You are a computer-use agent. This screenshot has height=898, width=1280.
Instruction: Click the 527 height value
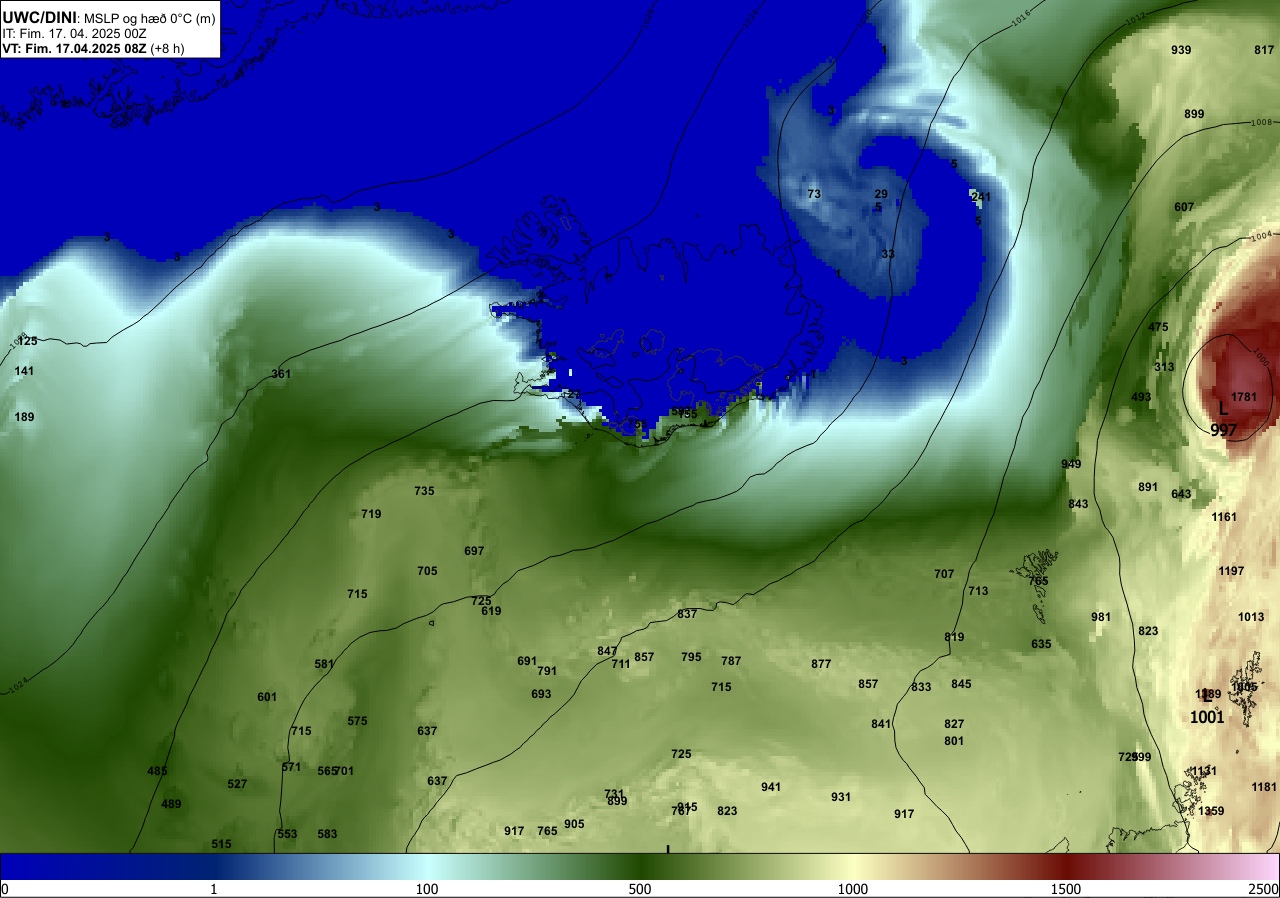click(237, 784)
